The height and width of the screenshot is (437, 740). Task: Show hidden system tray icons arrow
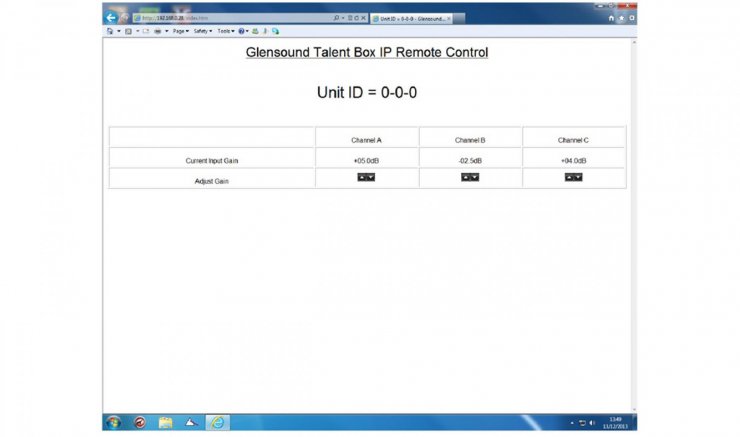(572, 423)
